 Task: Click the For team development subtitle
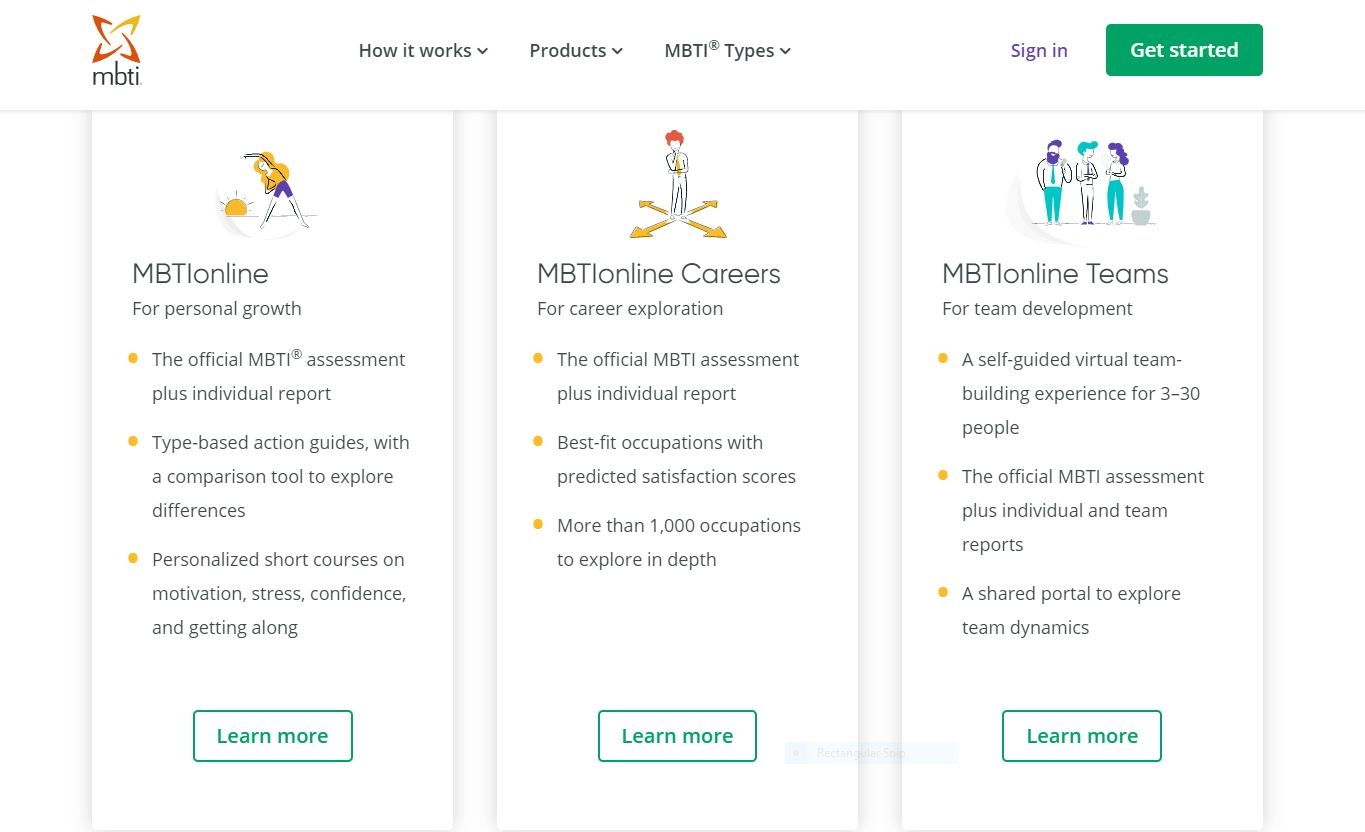(1037, 309)
